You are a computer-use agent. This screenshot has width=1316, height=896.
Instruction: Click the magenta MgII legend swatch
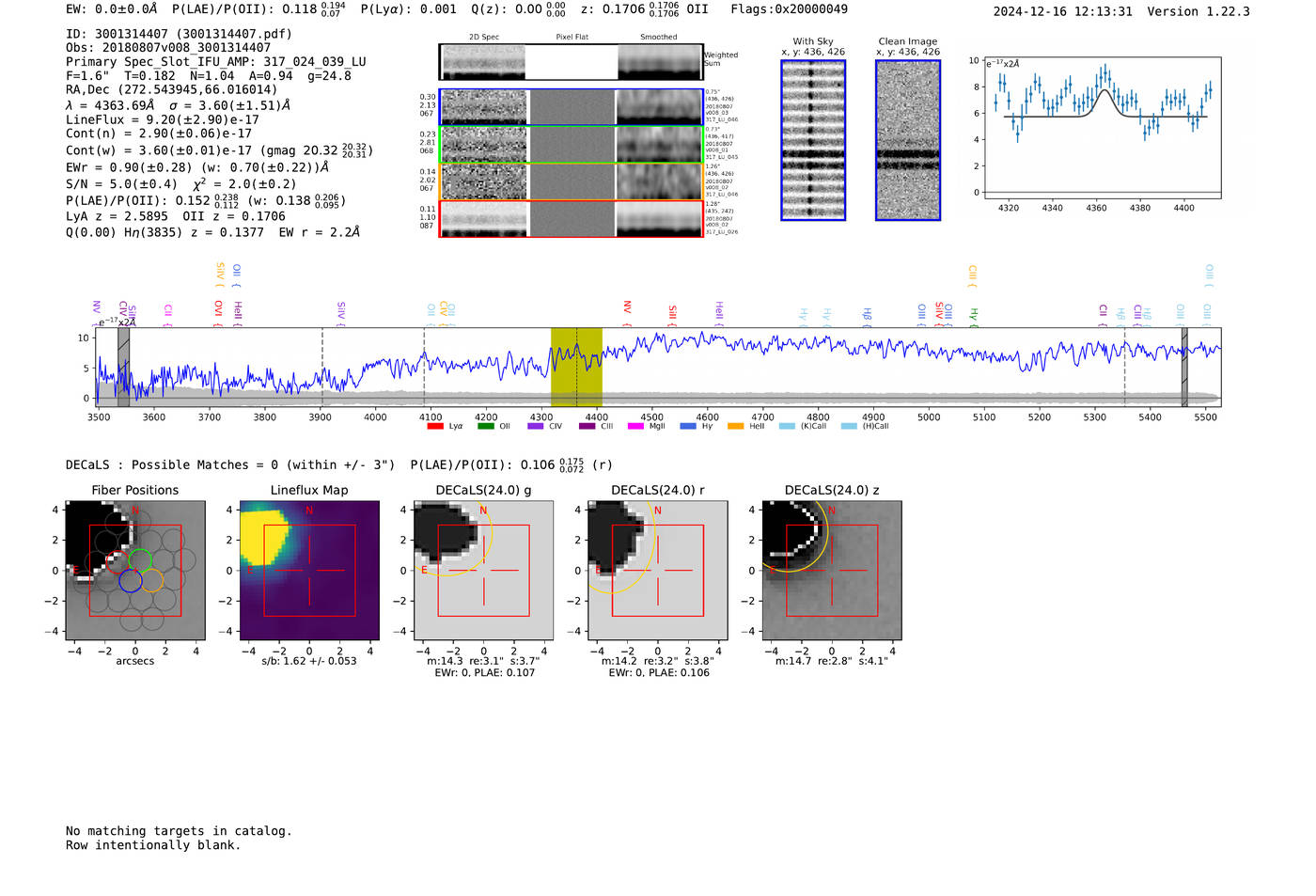tap(635, 426)
